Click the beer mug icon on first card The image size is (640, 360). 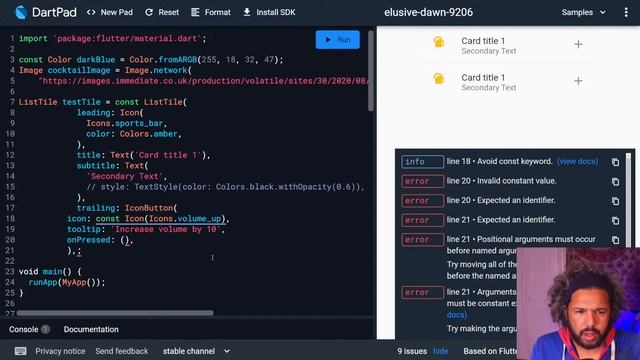439,42
